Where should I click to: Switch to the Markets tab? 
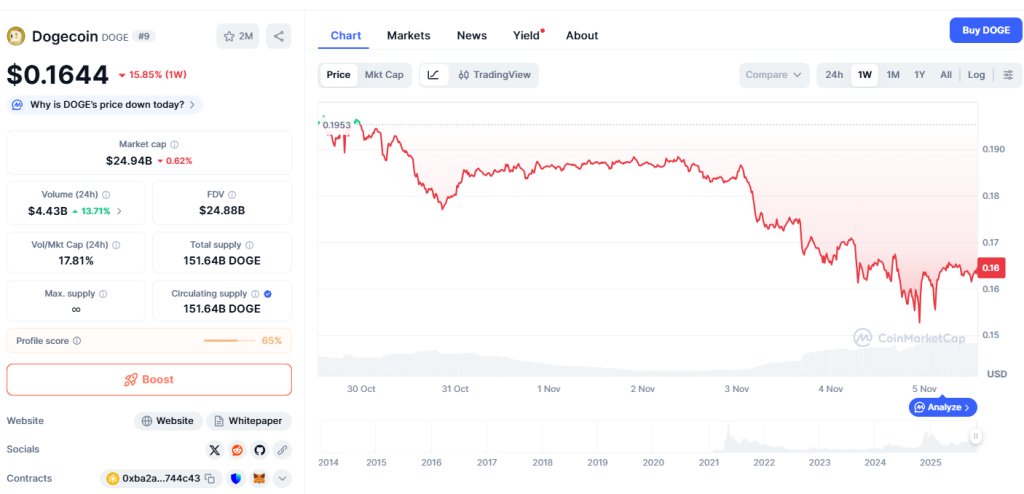tap(408, 35)
